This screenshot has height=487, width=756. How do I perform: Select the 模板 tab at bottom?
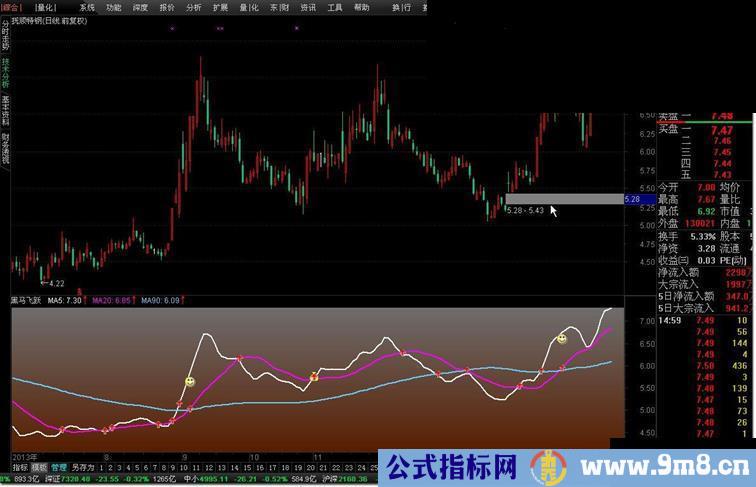39,467
